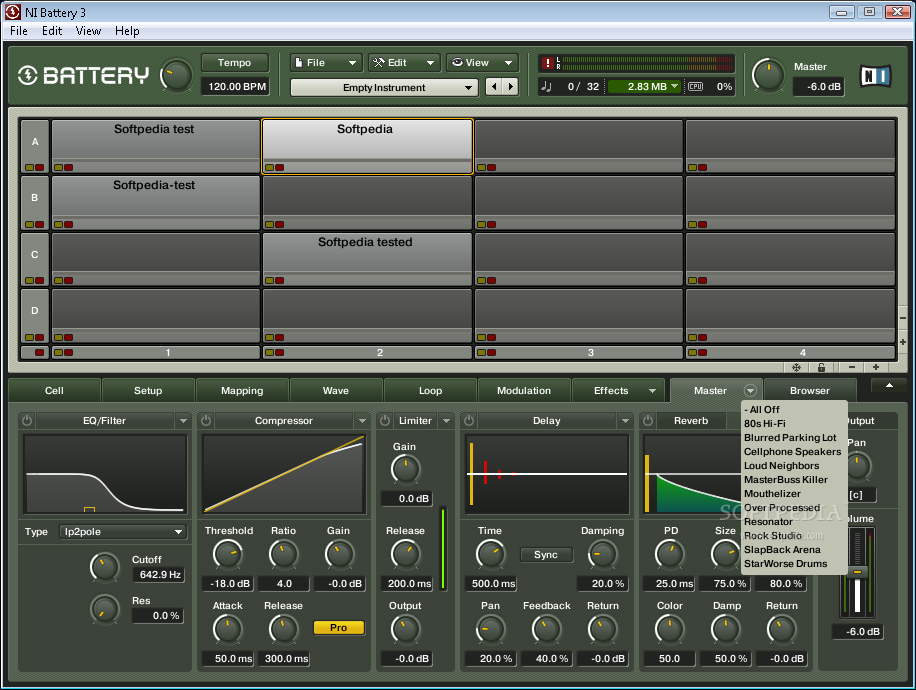Open the EQ/Filter preset arrow

(x=183, y=421)
